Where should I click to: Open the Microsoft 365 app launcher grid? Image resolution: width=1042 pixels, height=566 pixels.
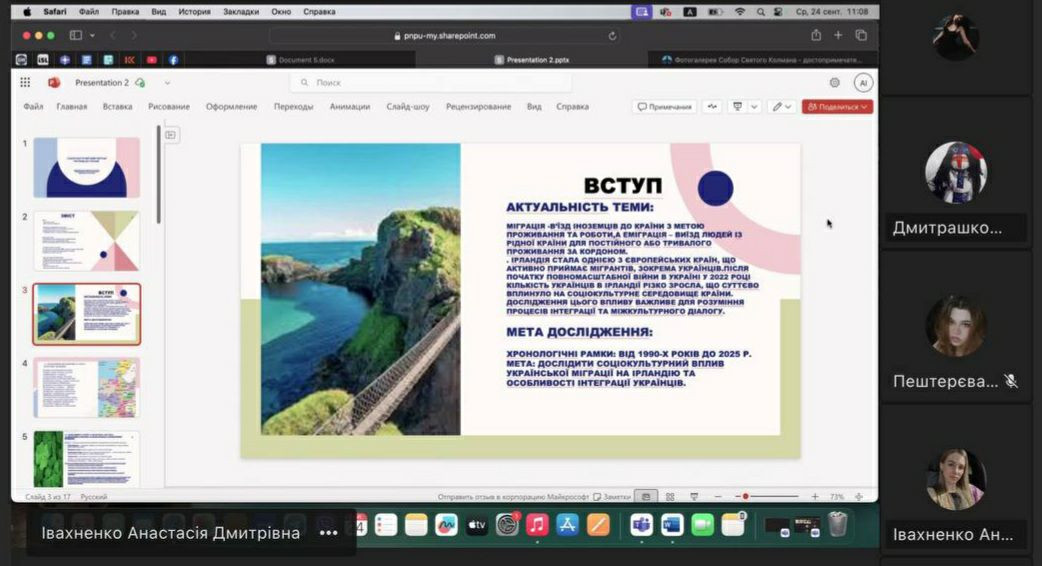tap(25, 83)
